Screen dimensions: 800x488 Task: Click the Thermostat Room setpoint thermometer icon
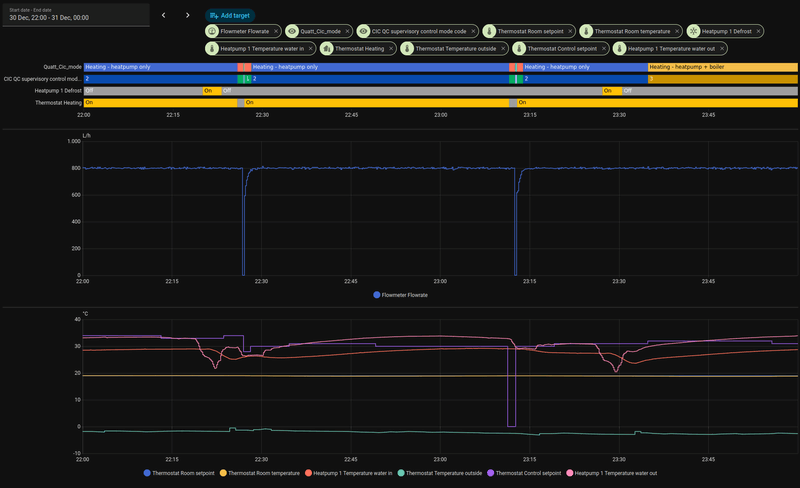[x=489, y=31]
